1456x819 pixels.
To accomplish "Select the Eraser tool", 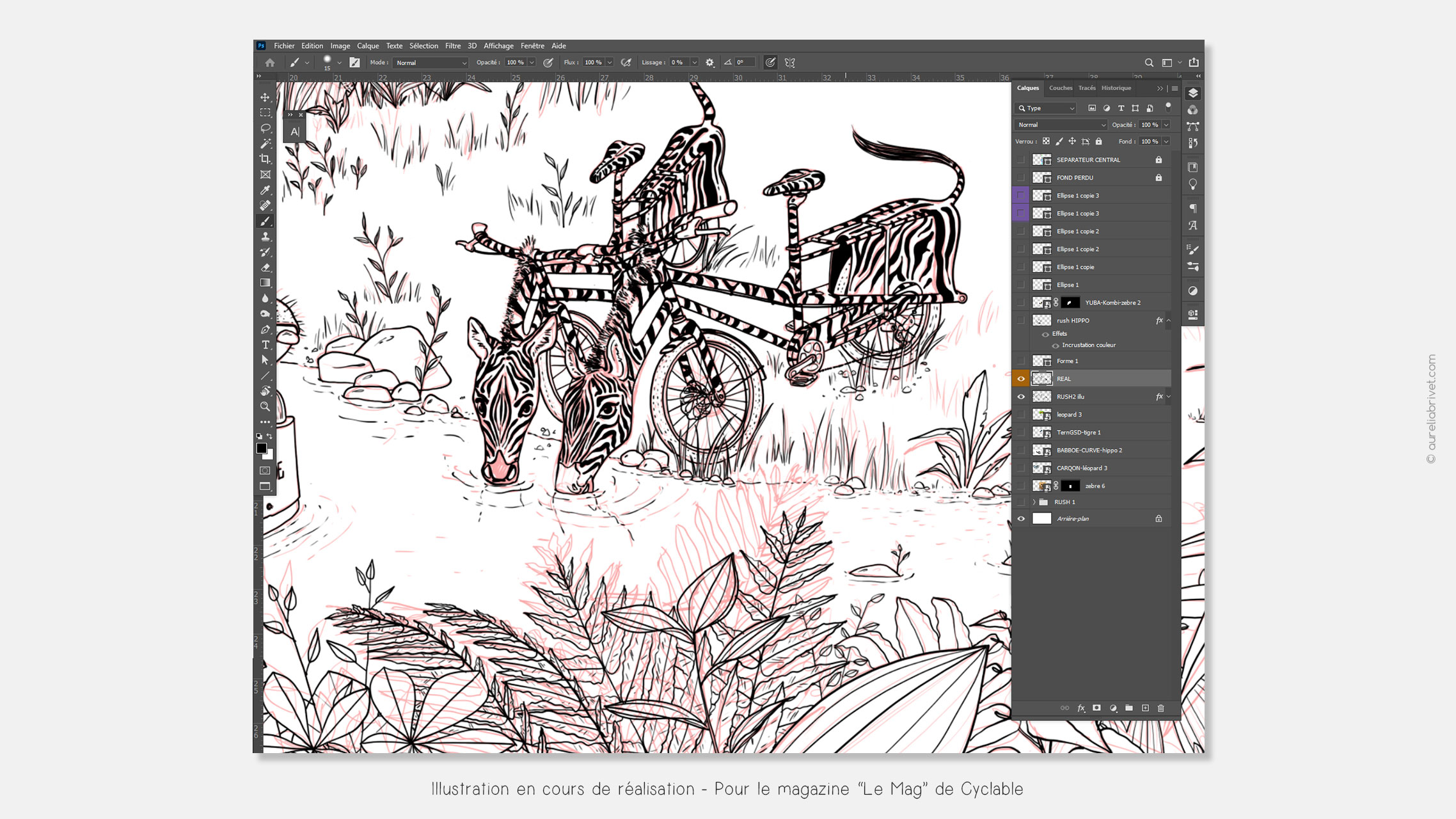I will tap(265, 267).
